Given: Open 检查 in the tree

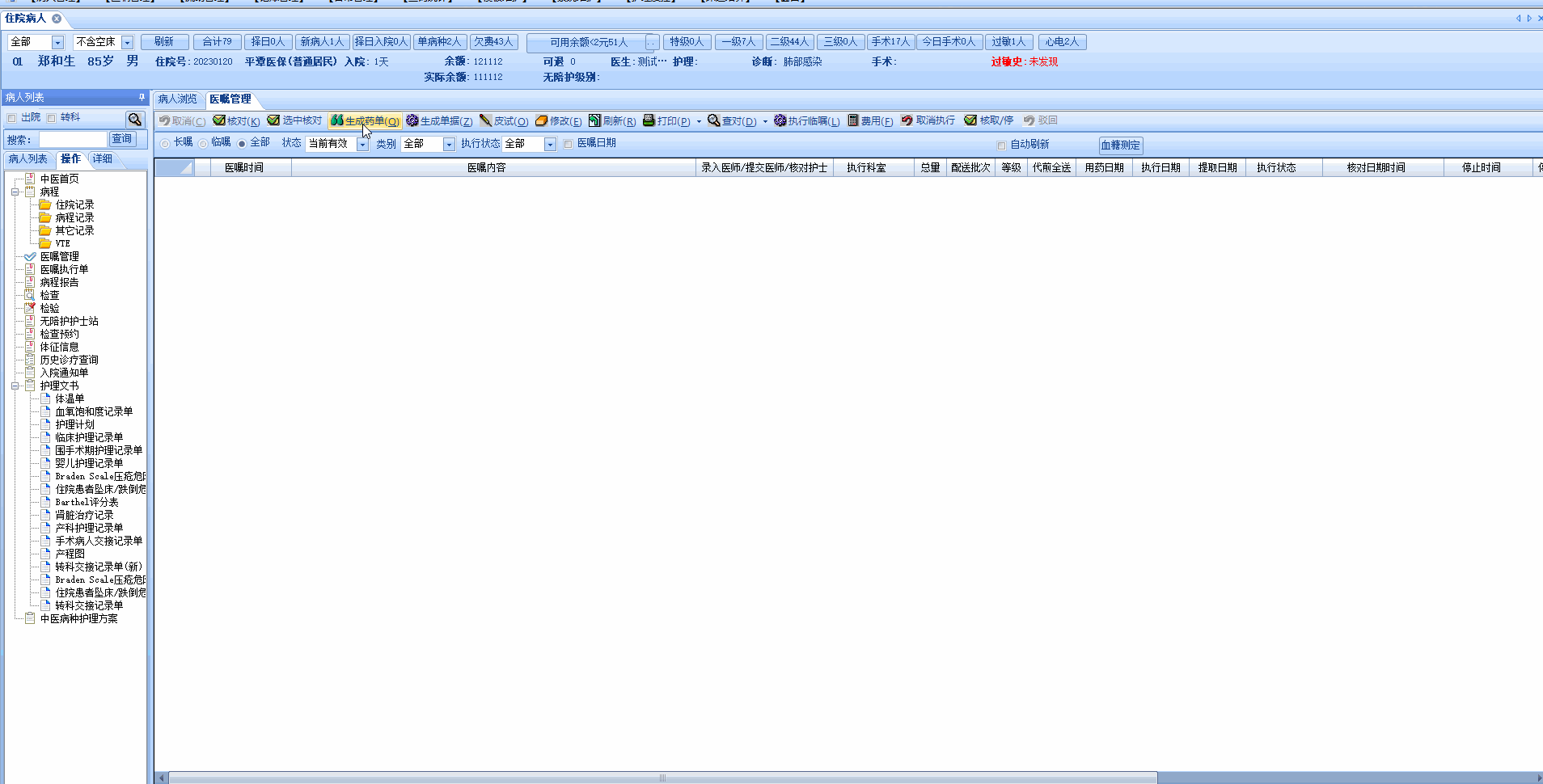Looking at the screenshot, I should pyautogui.click(x=43, y=295).
